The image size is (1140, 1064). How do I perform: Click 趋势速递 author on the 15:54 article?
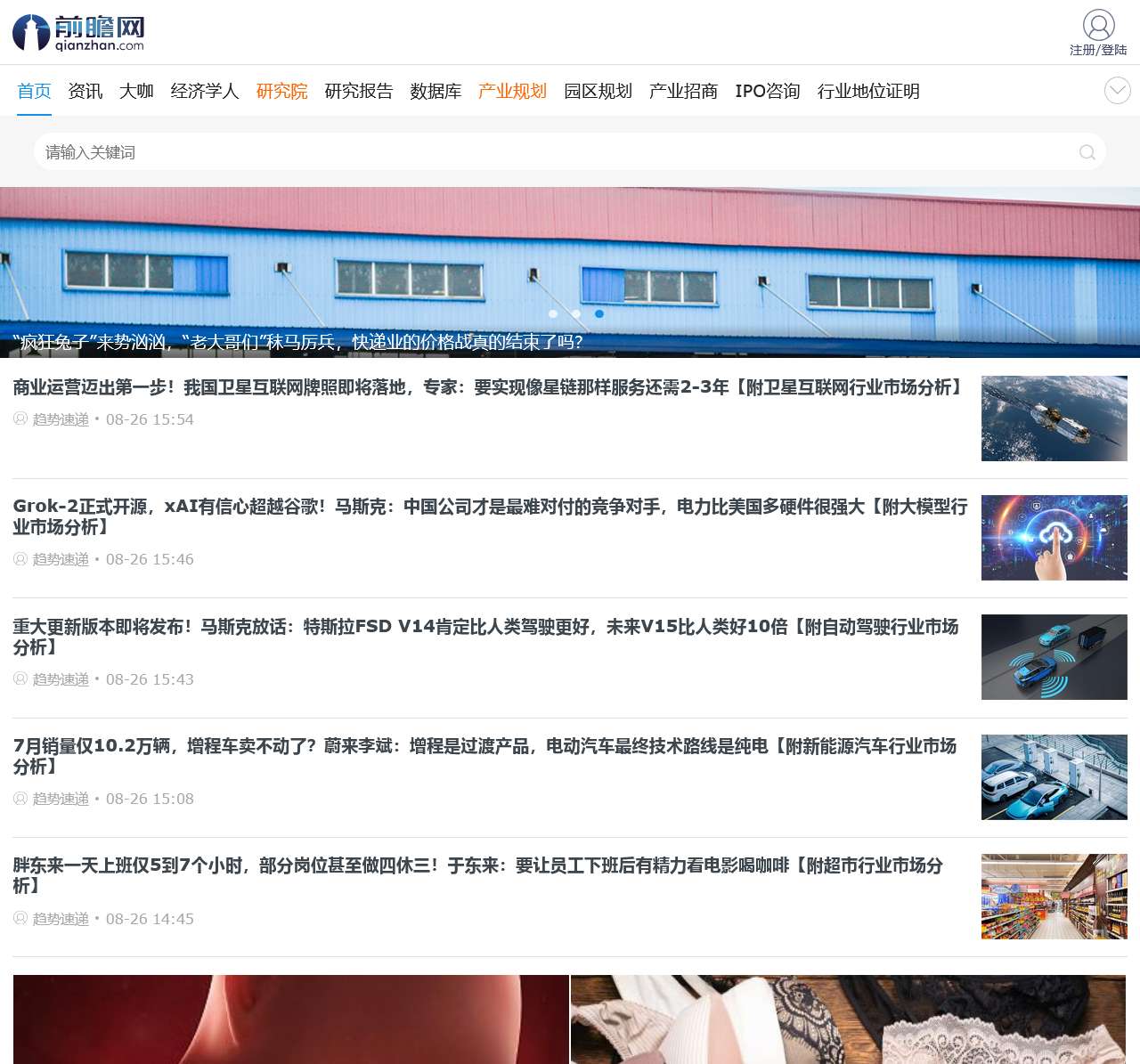click(61, 419)
